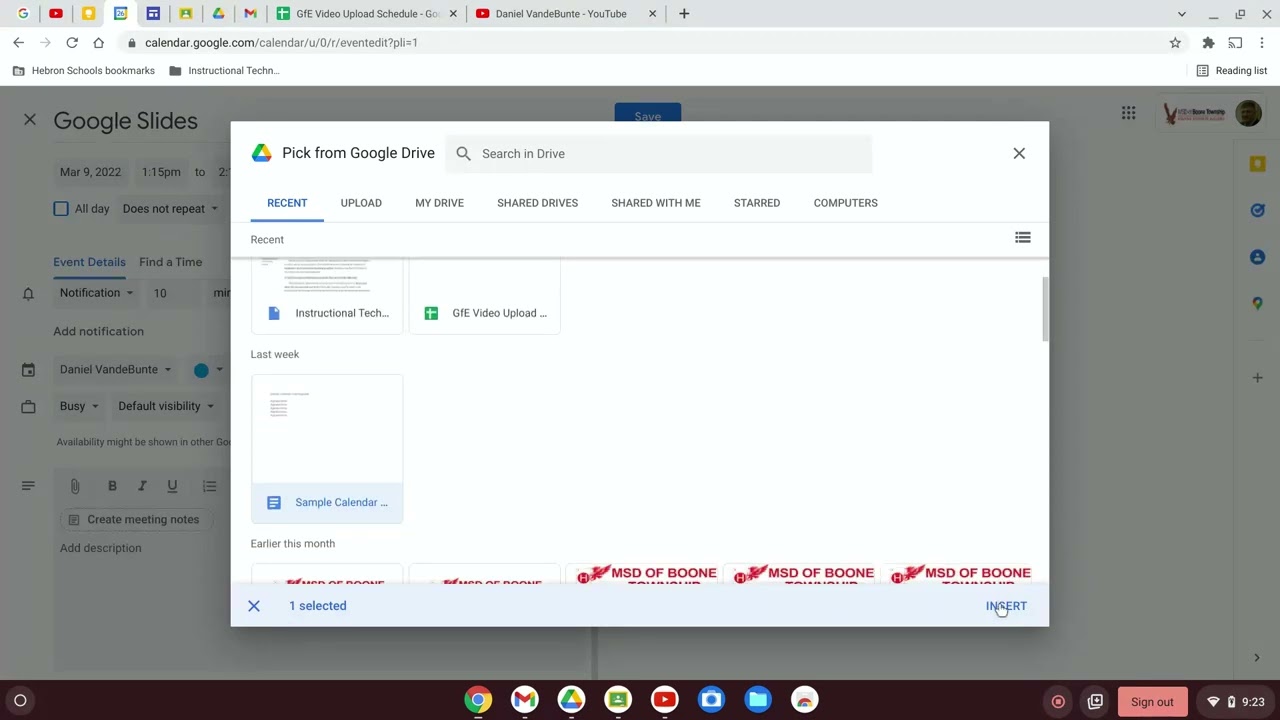
Task: Switch to the RECENT tab
Action: [x=287, y=203]
